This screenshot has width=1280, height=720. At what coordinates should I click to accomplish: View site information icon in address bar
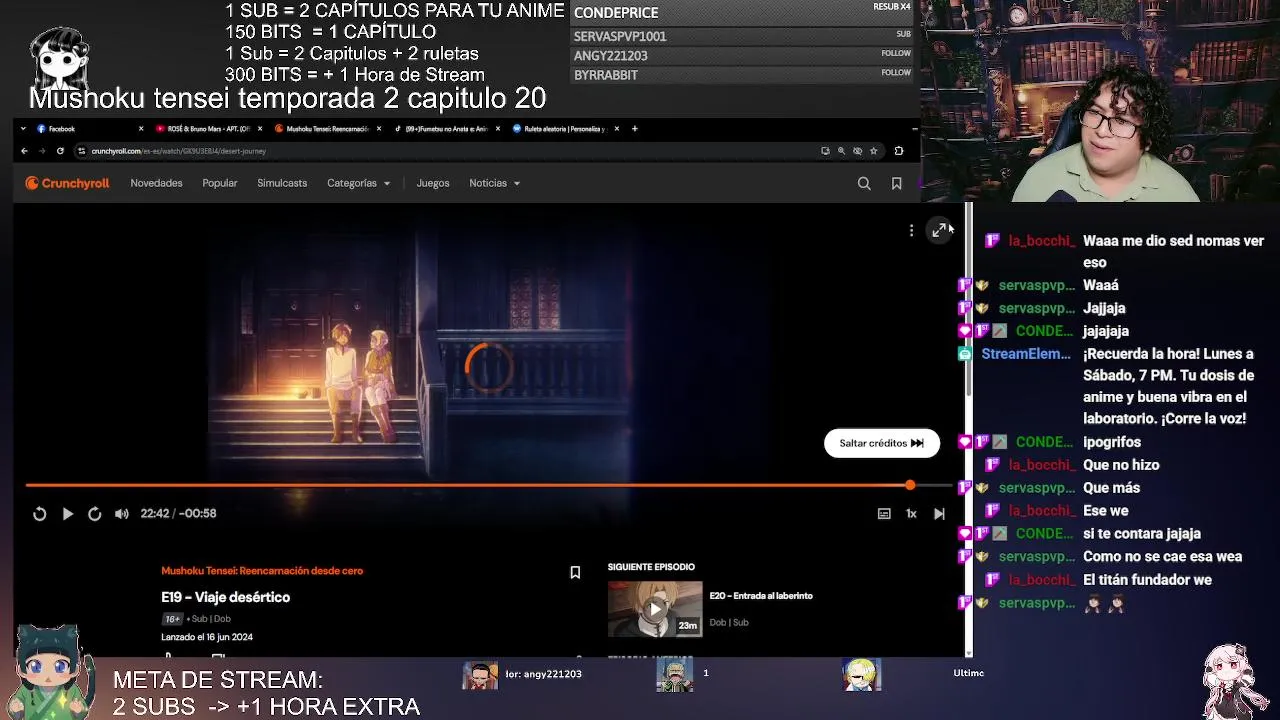82,151
